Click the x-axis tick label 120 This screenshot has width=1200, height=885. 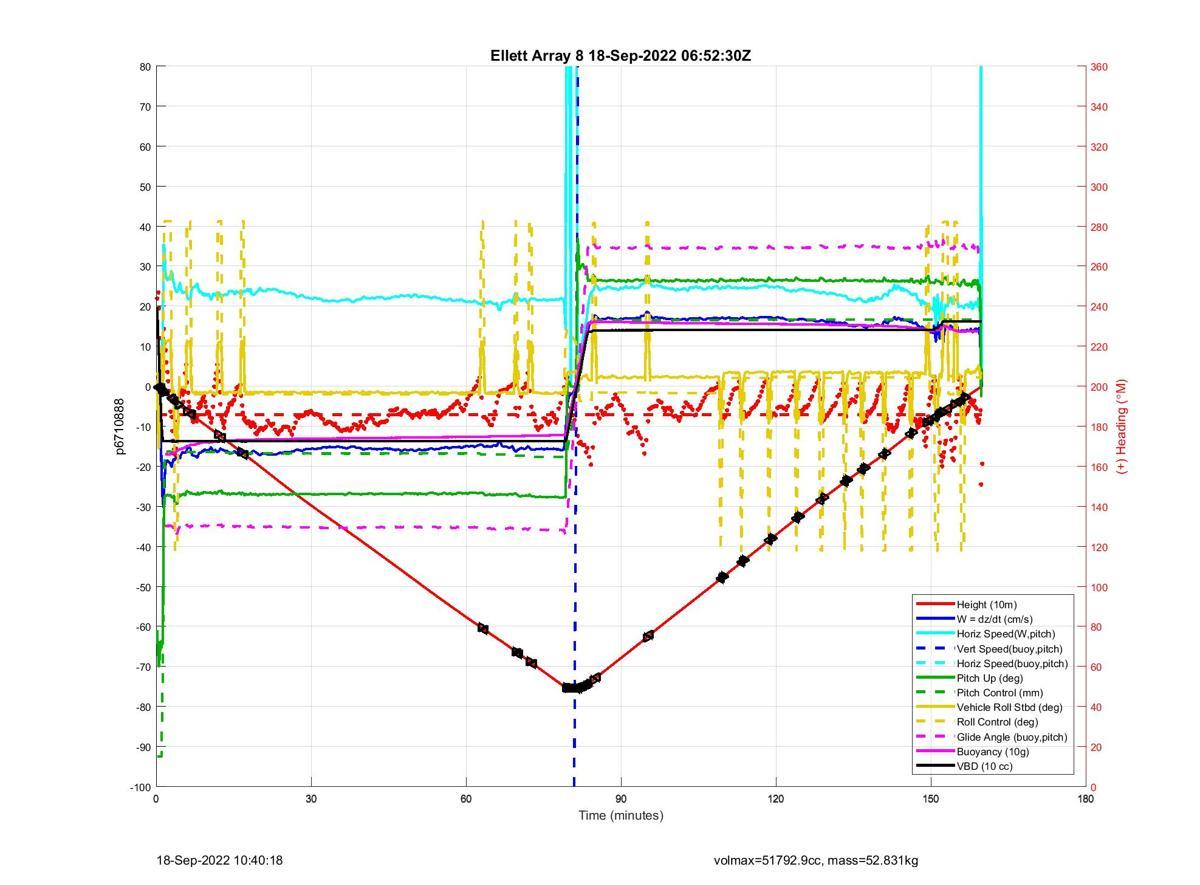point(776,799)
